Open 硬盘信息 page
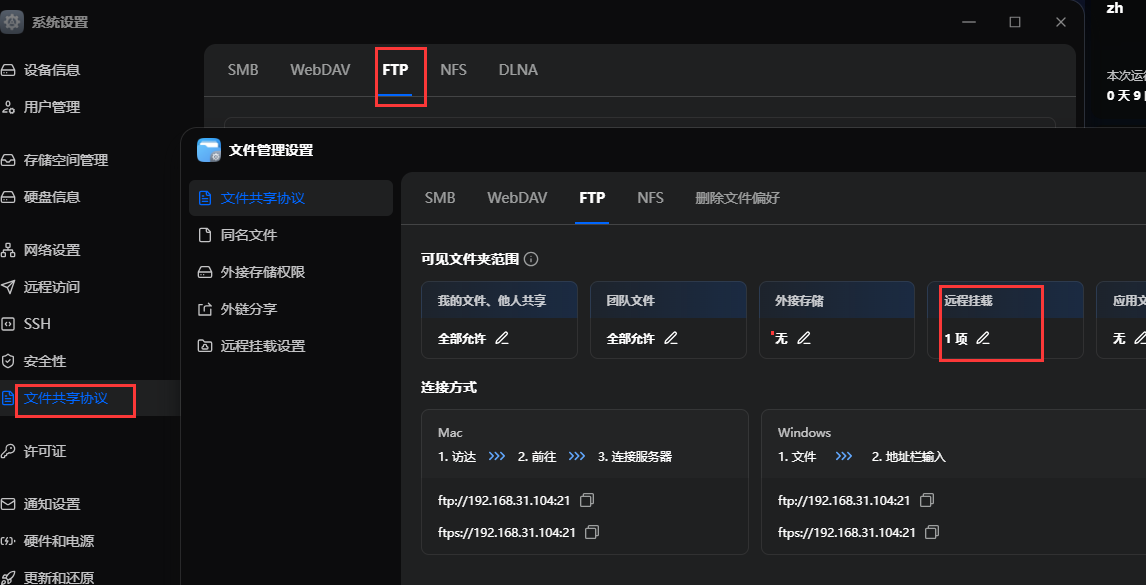 tap(51, 197)
